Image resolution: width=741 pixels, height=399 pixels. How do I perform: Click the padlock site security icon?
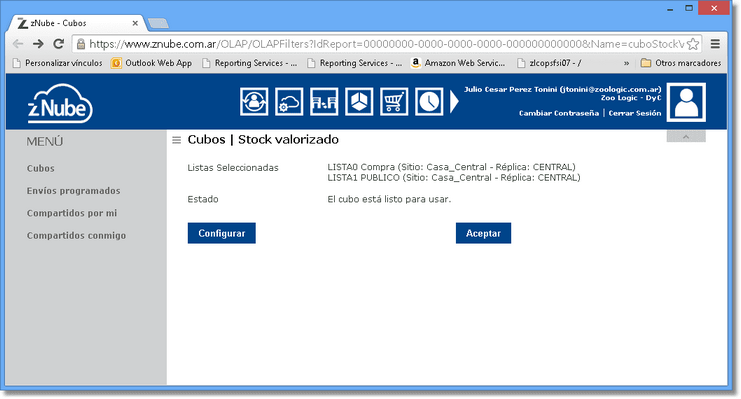(x=81, y=44)
